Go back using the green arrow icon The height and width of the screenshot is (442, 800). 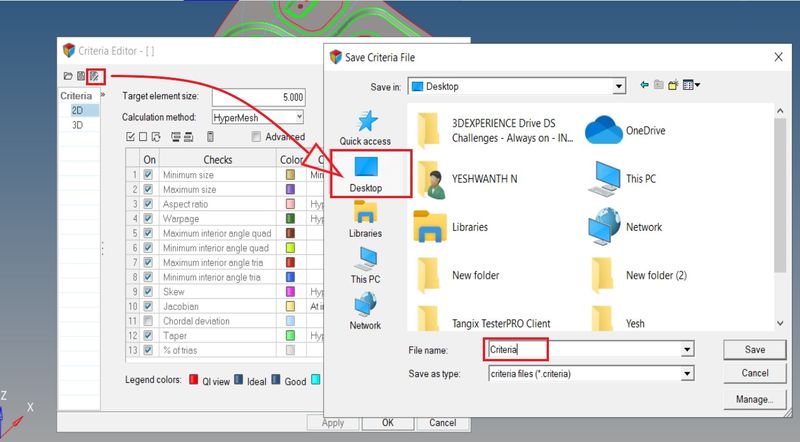tap(644, 85)
